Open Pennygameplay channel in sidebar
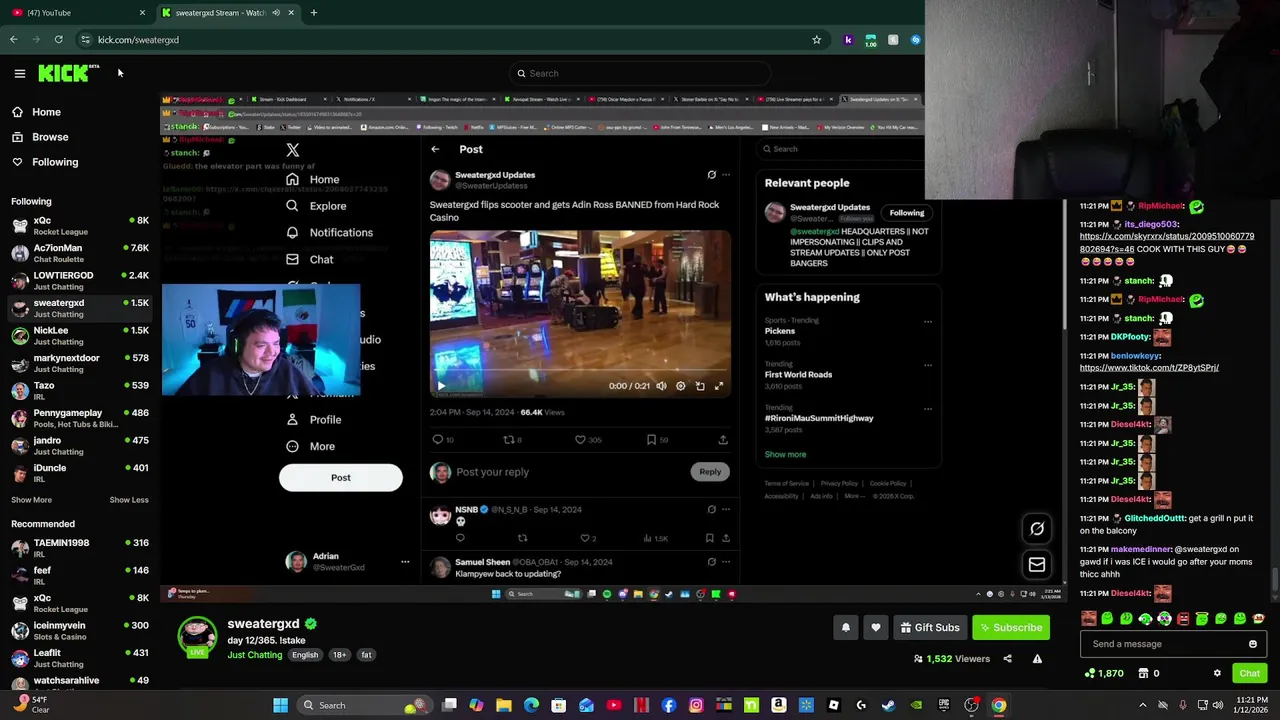 tap(78, 418)
